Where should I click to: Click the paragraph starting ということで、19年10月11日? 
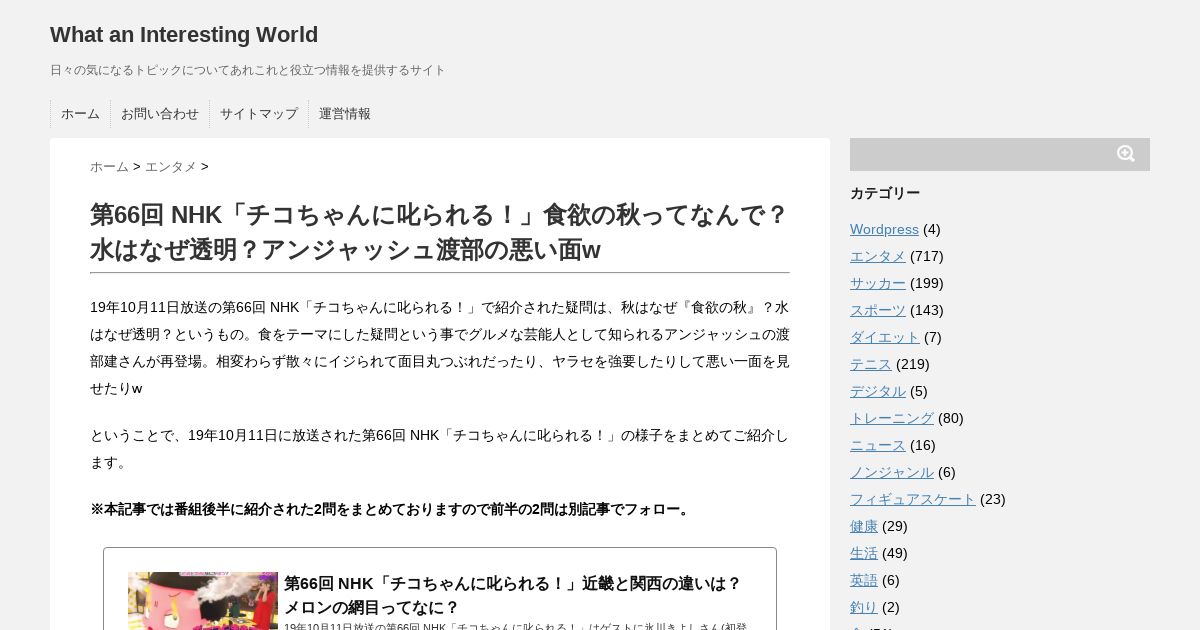point(440,449)
